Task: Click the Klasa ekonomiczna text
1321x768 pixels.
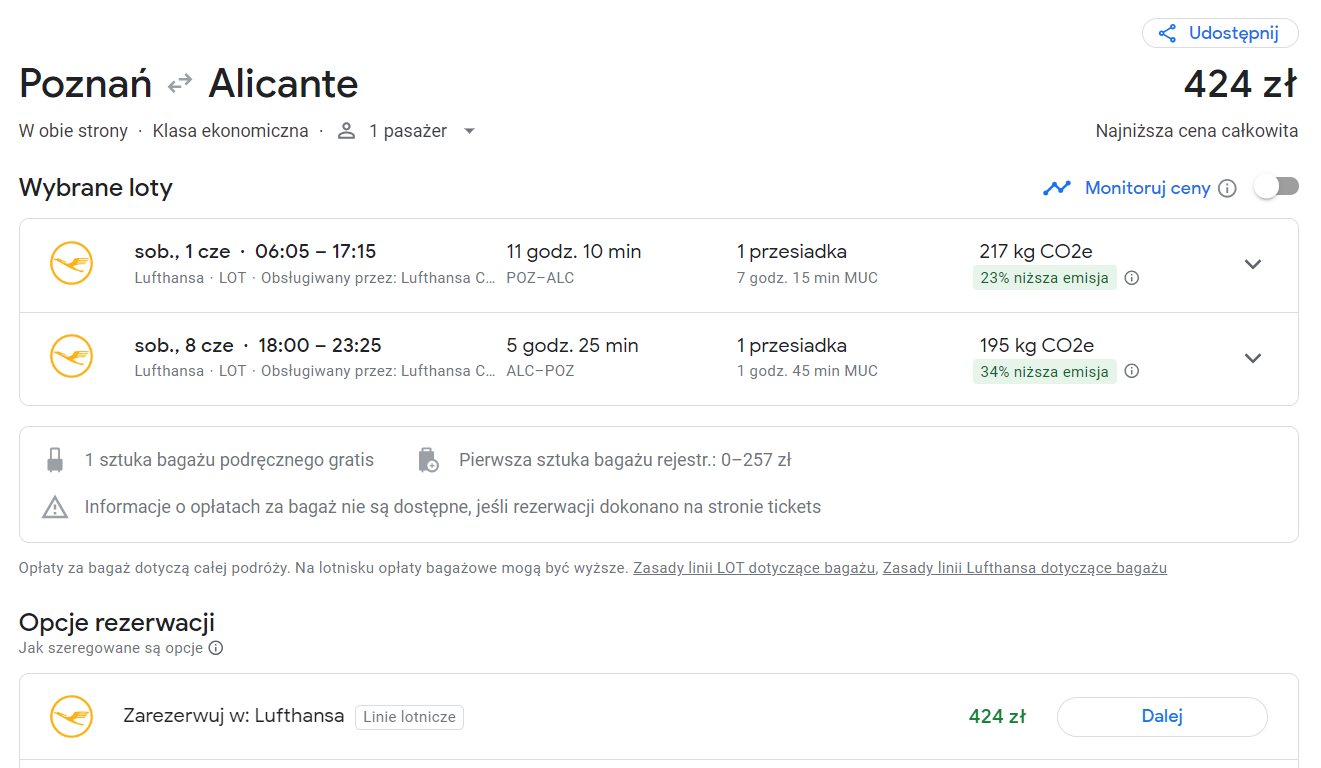Action: point(230,131)
